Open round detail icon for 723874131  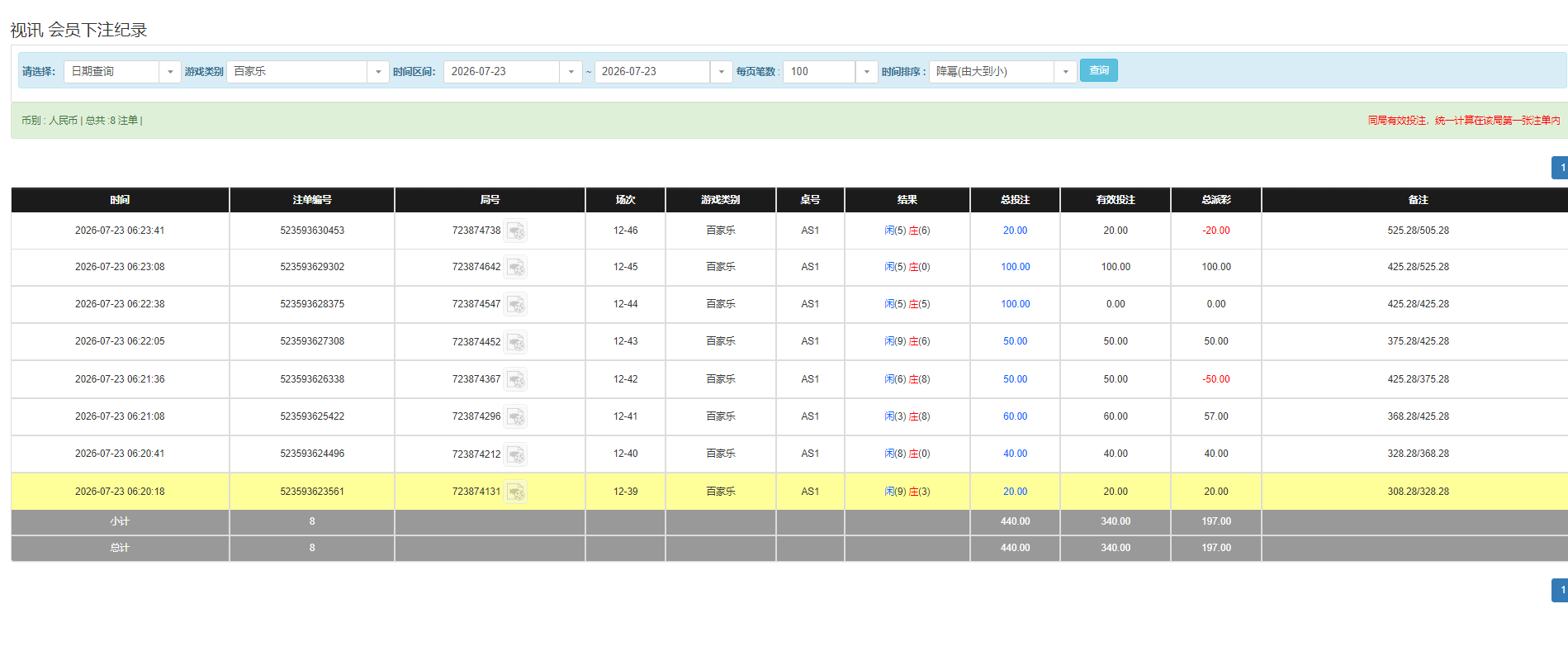516,492
